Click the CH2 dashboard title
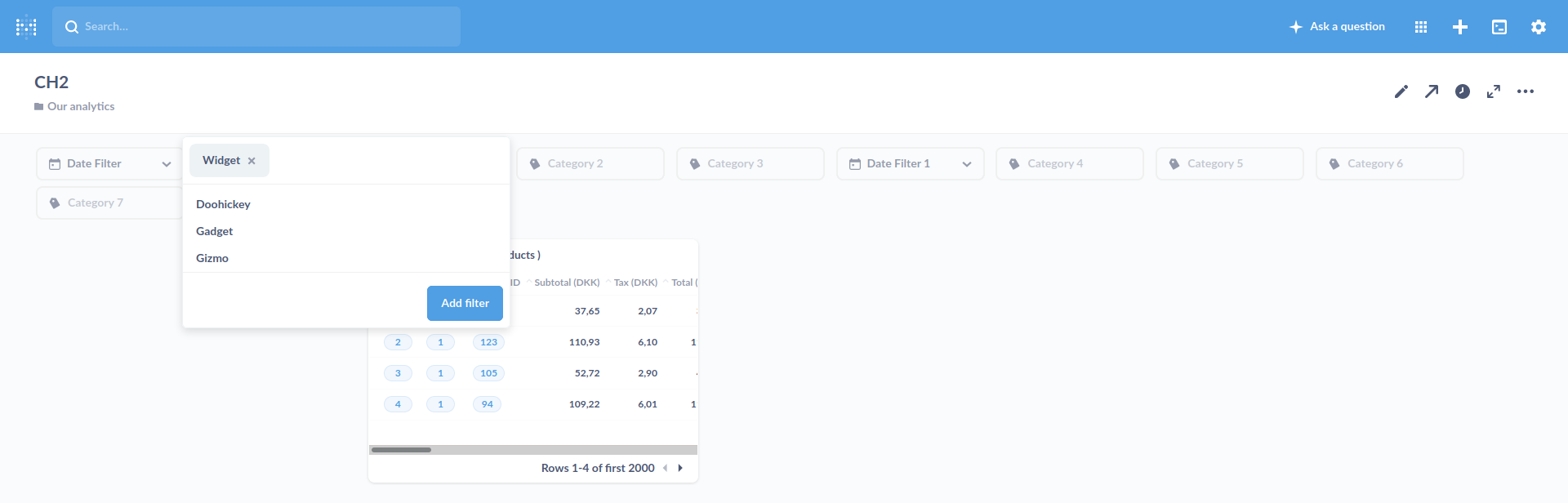This screenshot has width=1568, height=503. [51, 82]
